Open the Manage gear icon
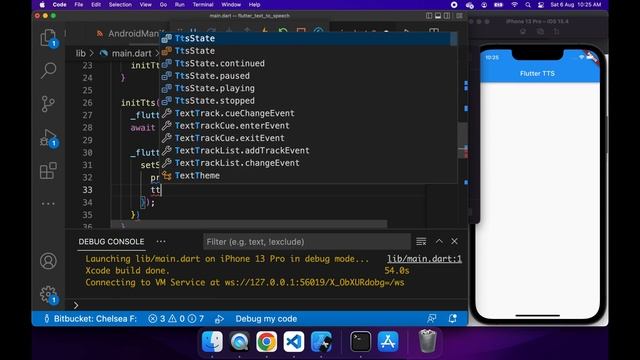Viewport: 640px width, 360px height. 48,294
